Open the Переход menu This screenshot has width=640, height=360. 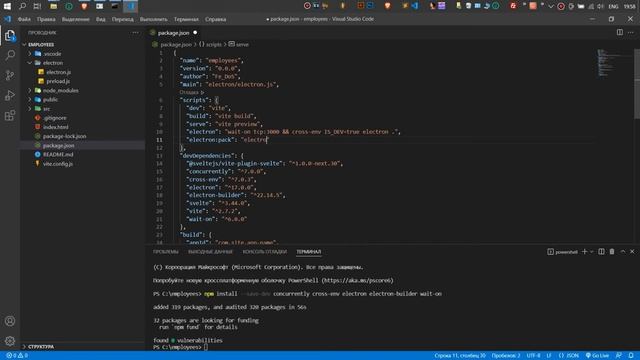[x=122, y=19]
